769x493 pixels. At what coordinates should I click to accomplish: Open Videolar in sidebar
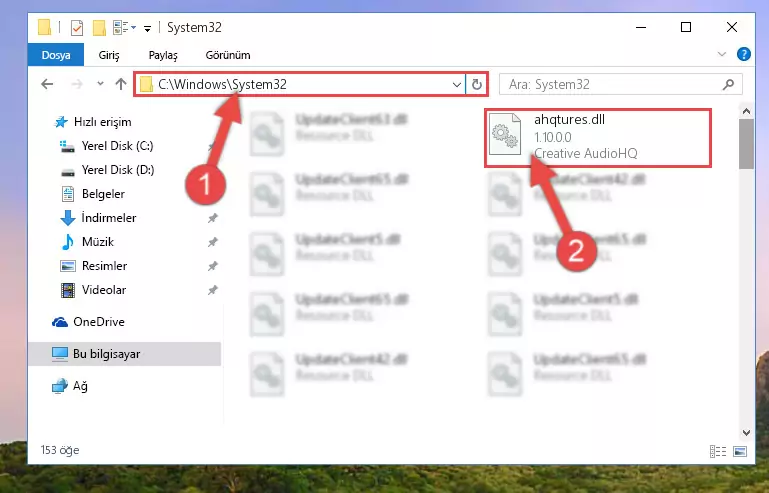click(x=103, y=290)
